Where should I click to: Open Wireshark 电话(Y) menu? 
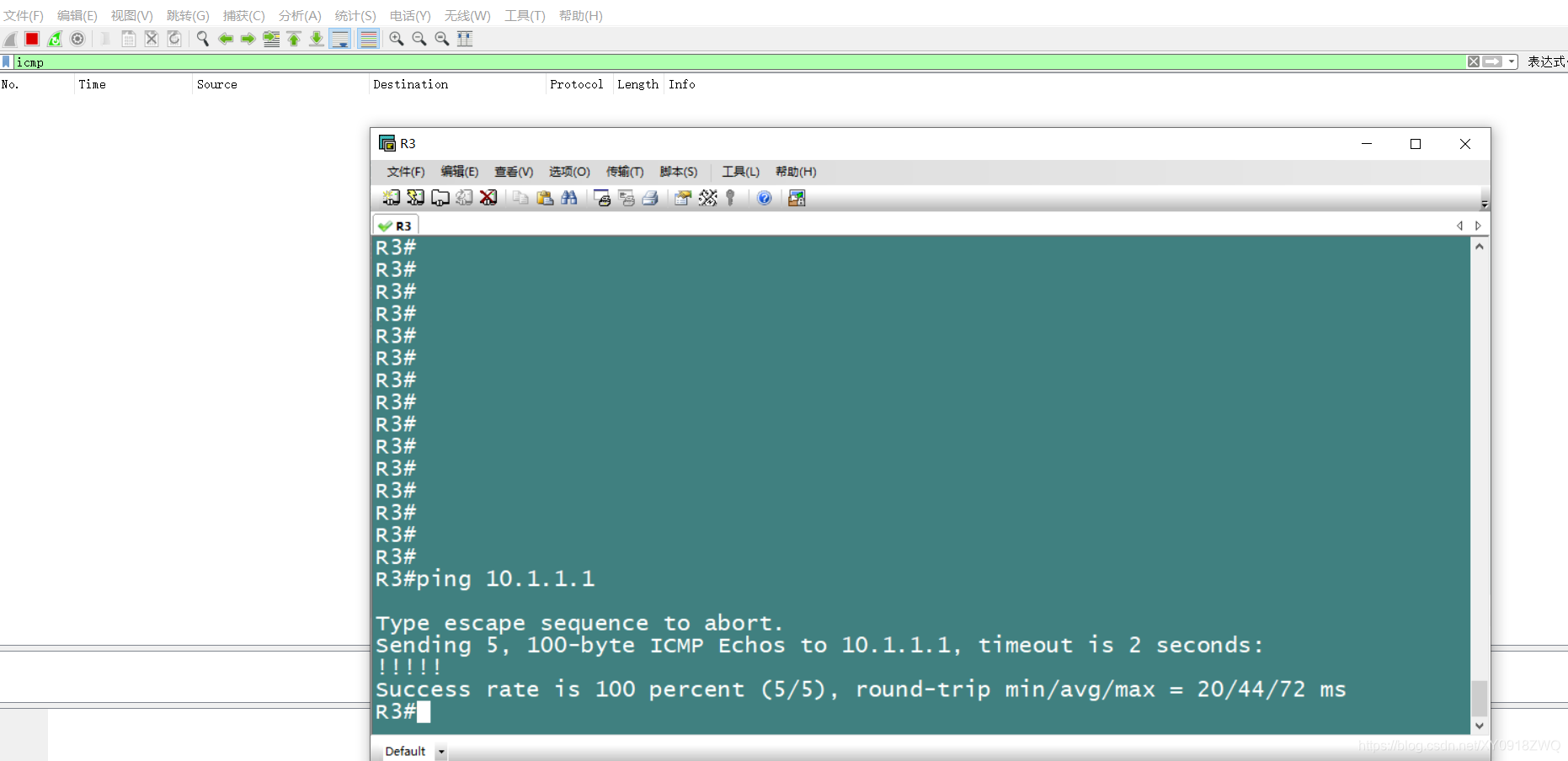pyautogui.click(x=410, y=15)
